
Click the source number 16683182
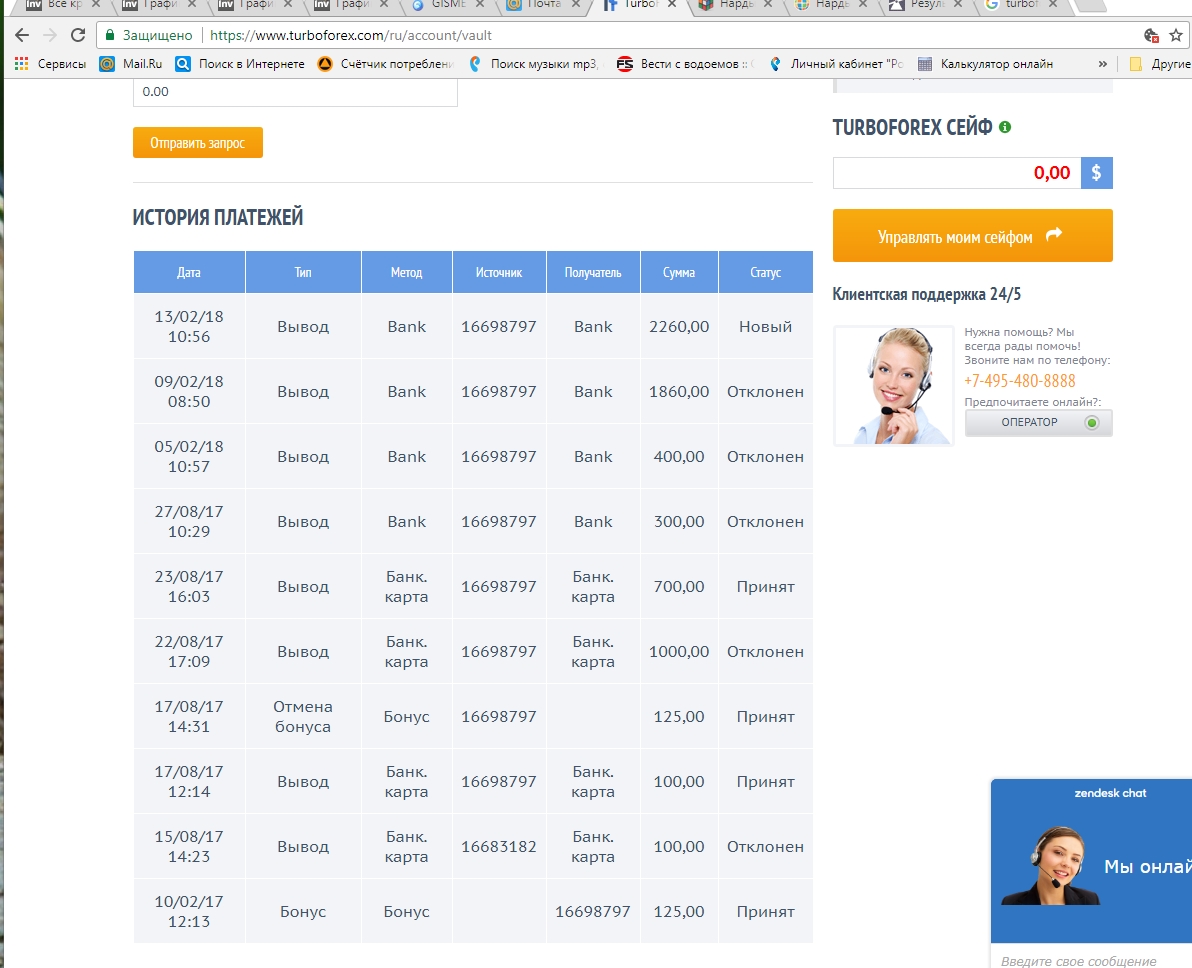pos(499,846)
